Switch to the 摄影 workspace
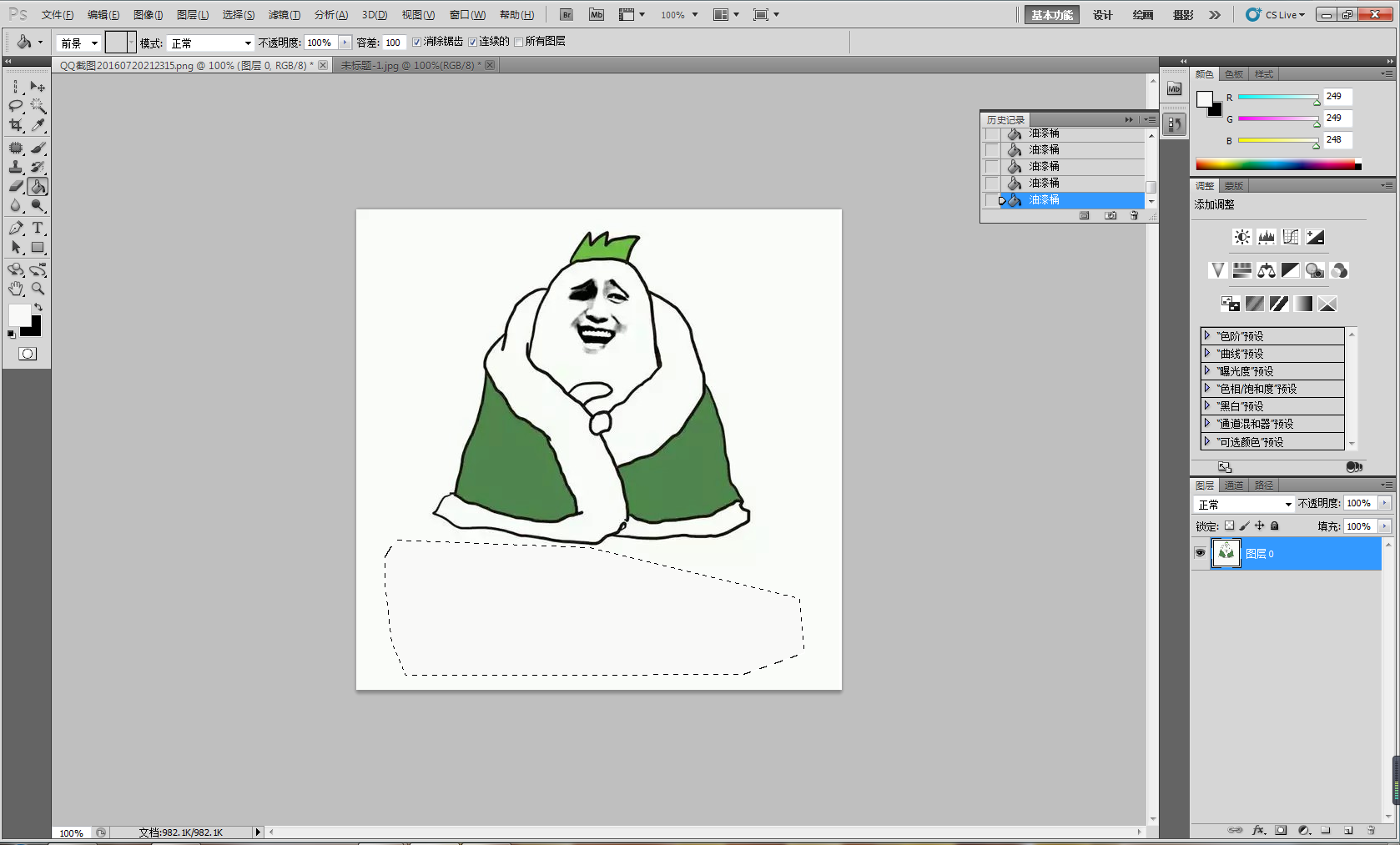The height and width of the screenshot is (845, 1400). pyautogui.click(x=1183, y=15)
